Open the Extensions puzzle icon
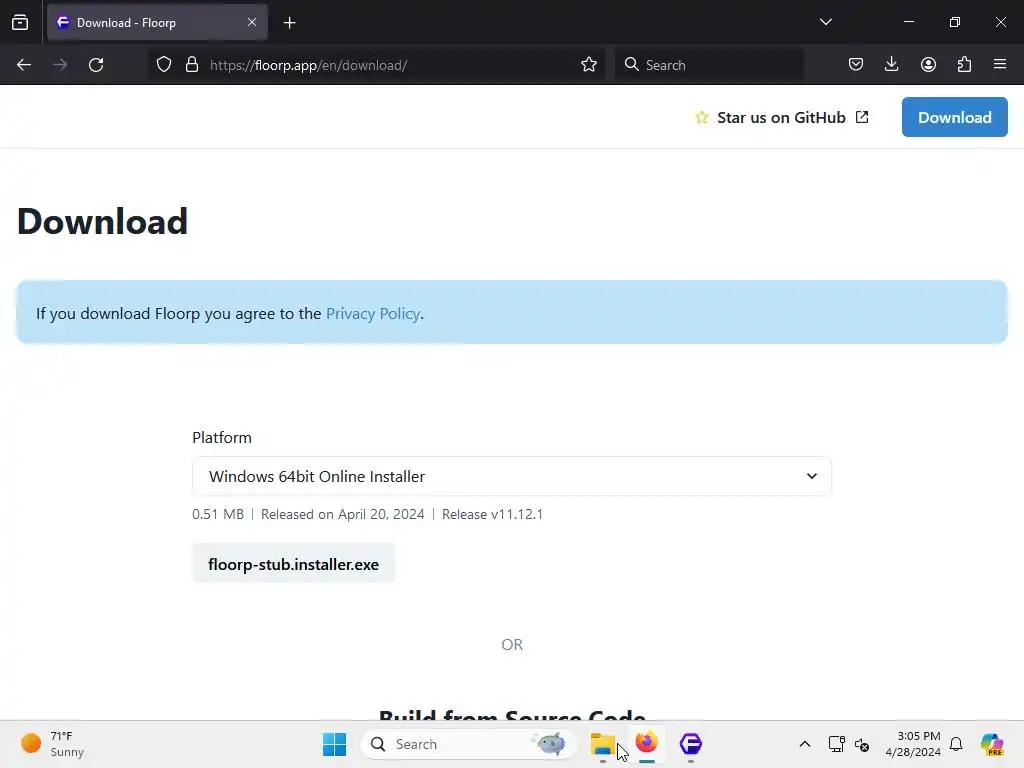This screenshot has height=768, width=1024. 964,64
